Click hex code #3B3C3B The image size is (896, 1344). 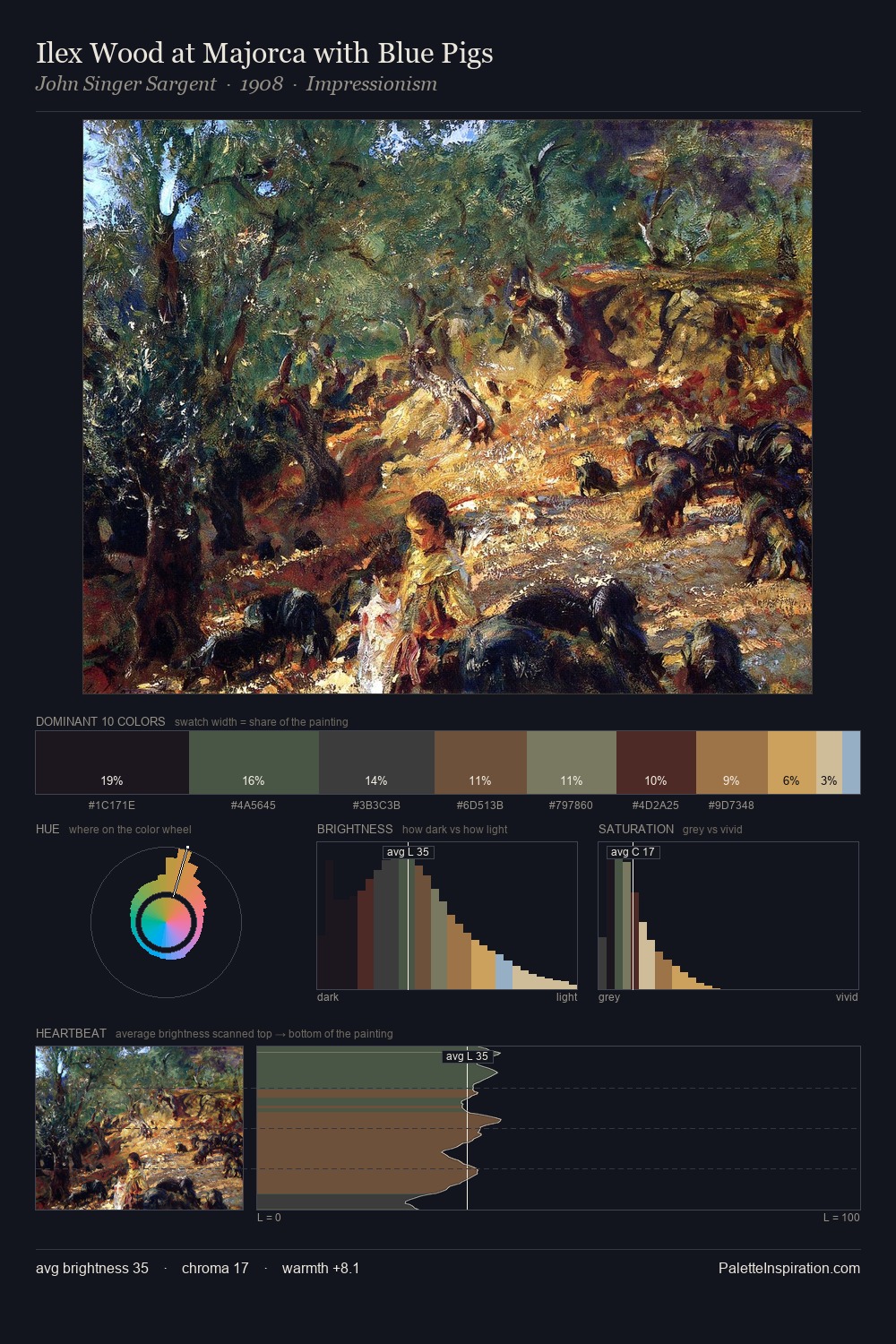pos(376,806)
